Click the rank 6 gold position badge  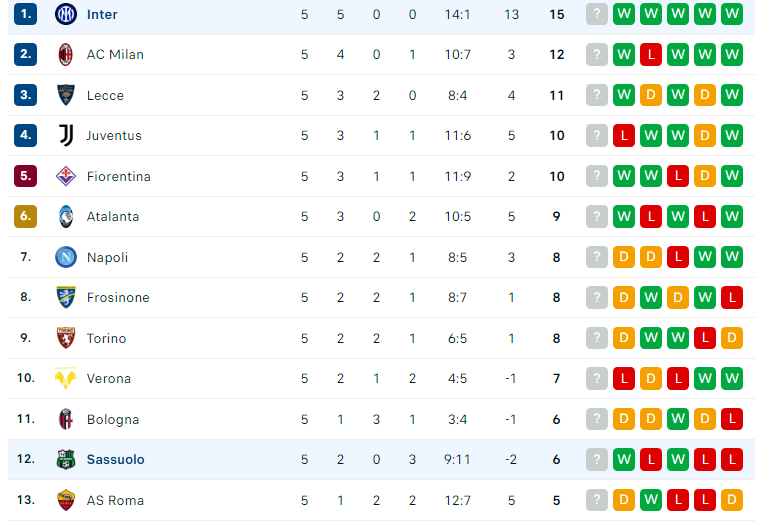[x=26, y=216]
